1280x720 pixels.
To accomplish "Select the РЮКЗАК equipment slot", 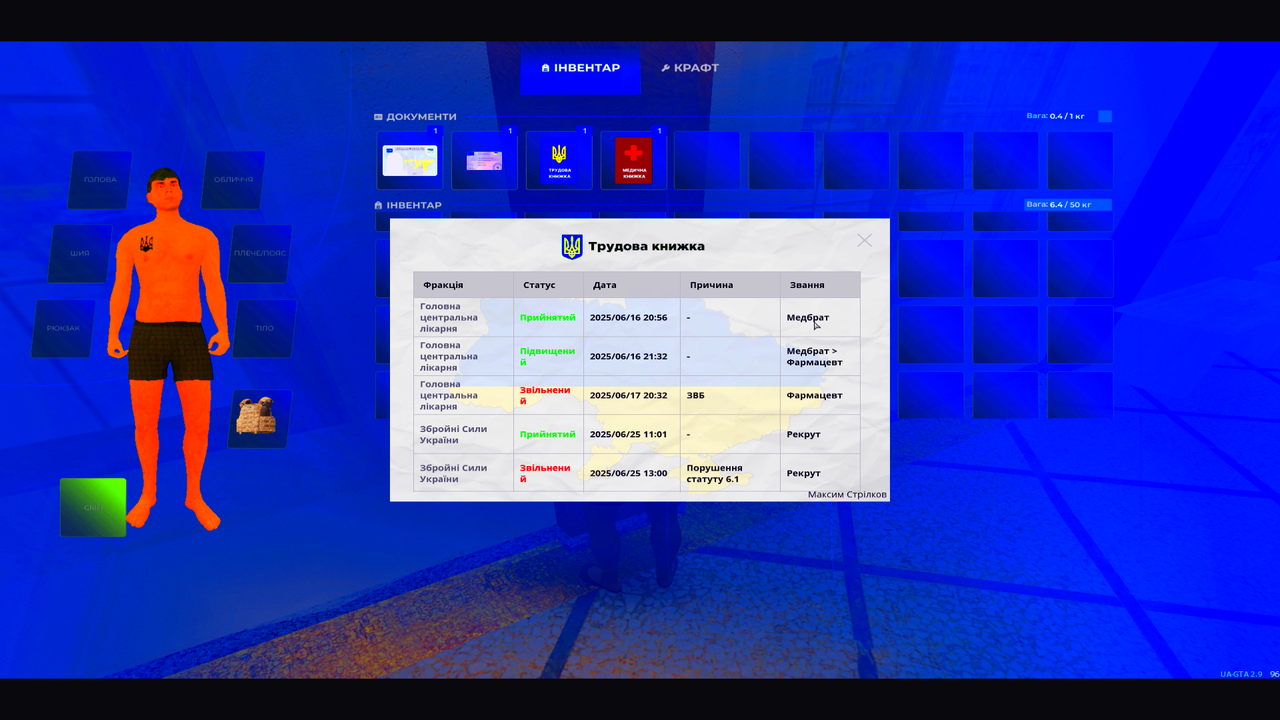I will 63,328.
